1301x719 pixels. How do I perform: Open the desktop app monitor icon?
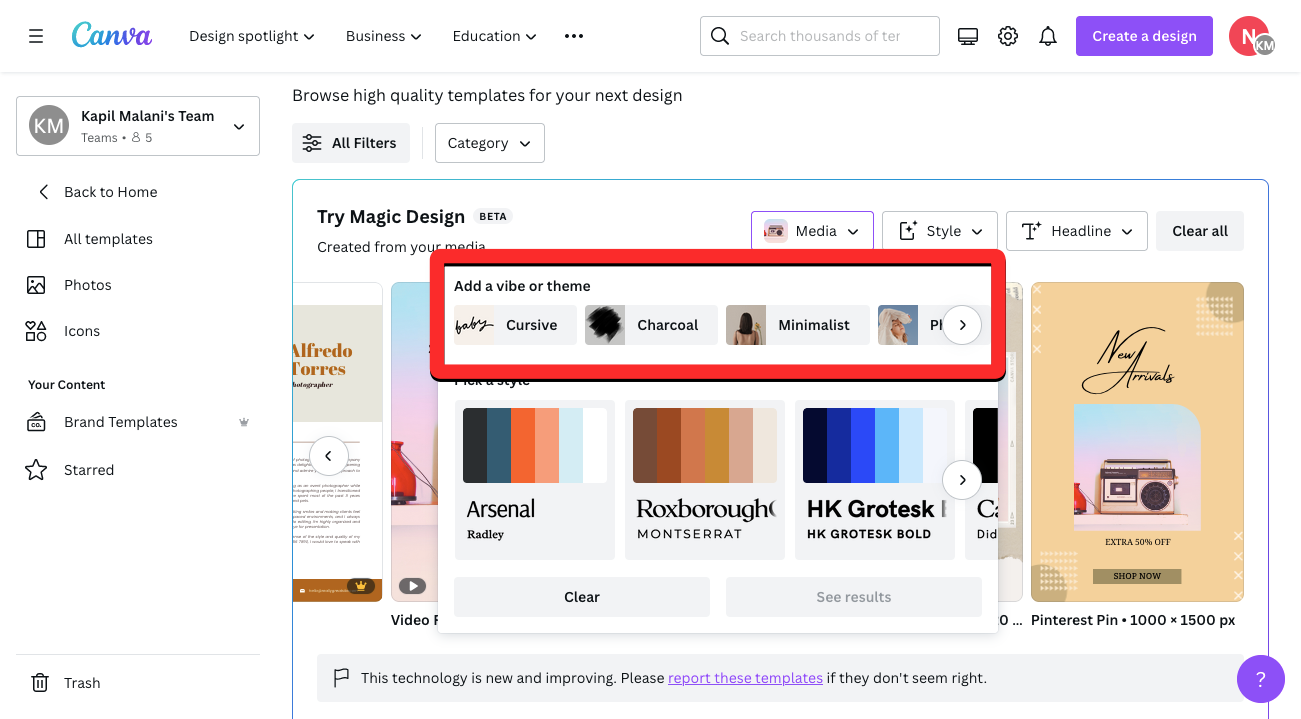pyautogui.click(x=967, y=36)
